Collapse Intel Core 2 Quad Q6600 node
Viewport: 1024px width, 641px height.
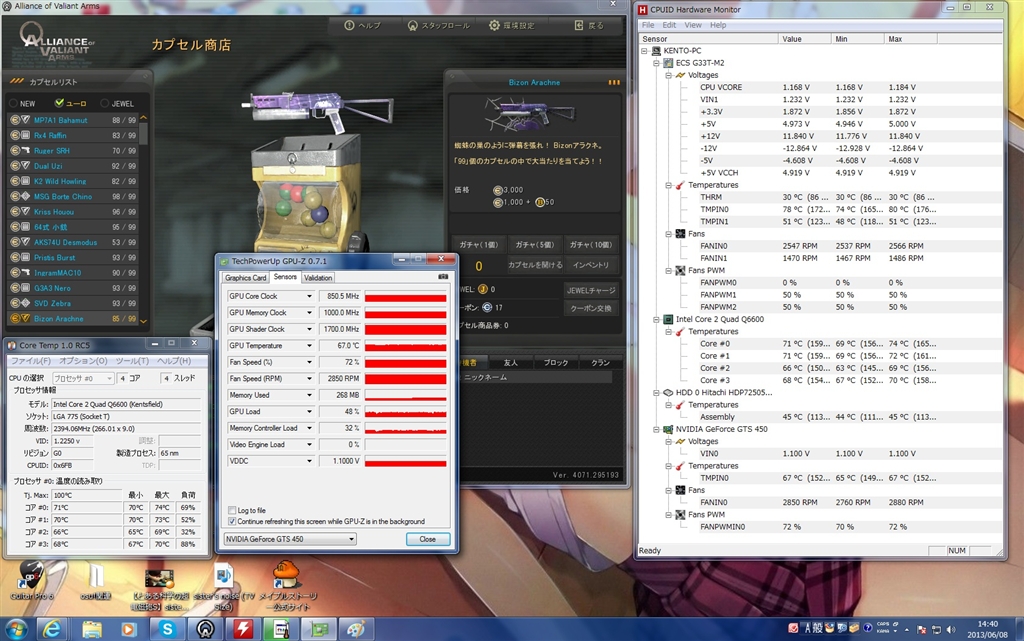[x=656, y=319]
